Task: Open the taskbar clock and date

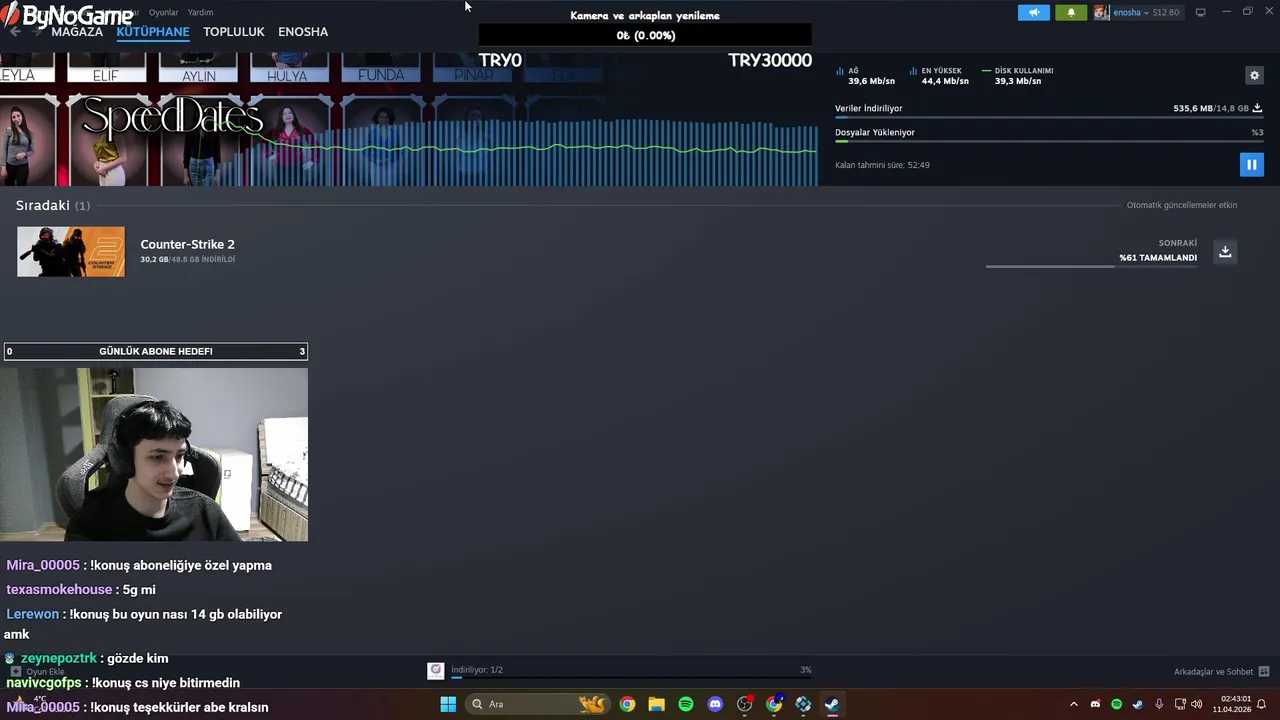Action: (x=1232, y=704)
